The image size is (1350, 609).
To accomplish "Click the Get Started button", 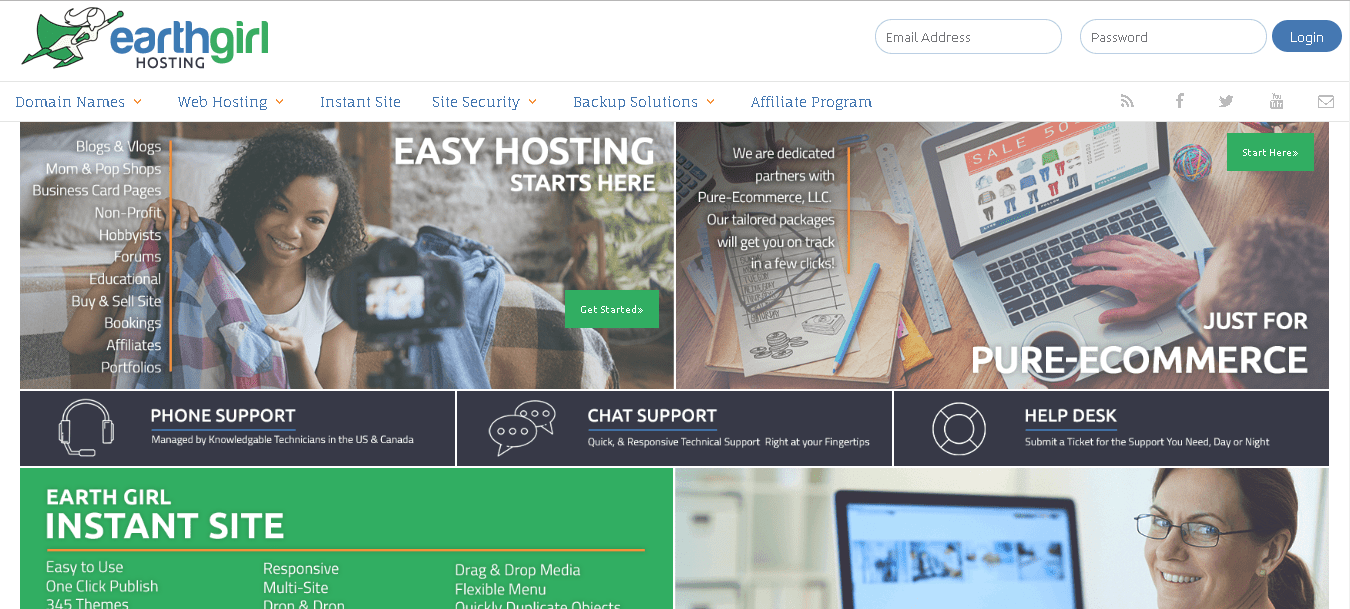I will 612,309.
